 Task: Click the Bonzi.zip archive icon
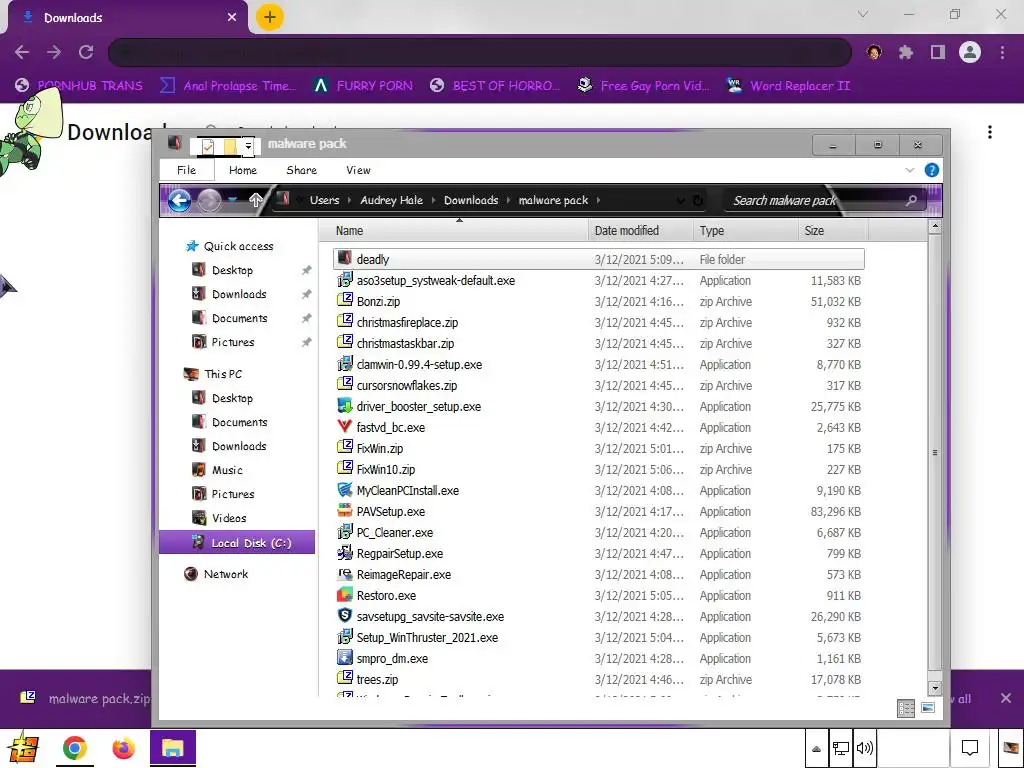coord(345,300)
